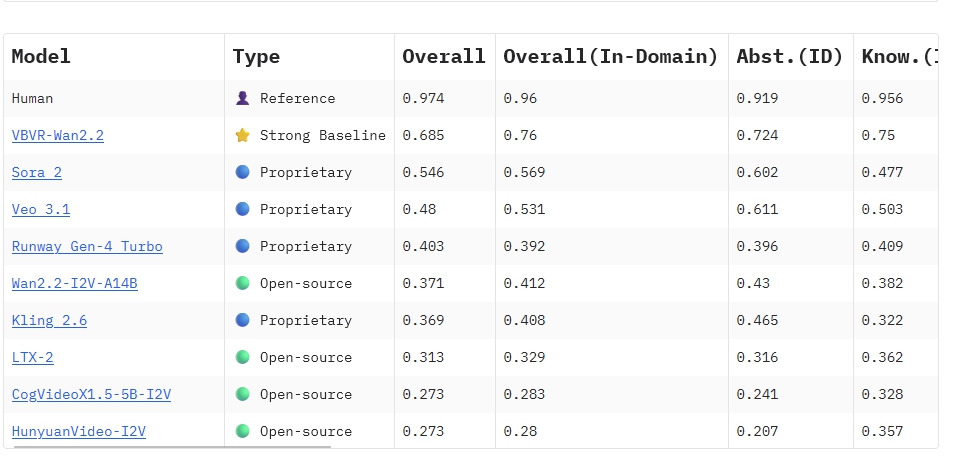The height and width of the screenshot is (465, 971).
Task: Open the Runway Gen-4 Turbo link
Action: point(87,246)
